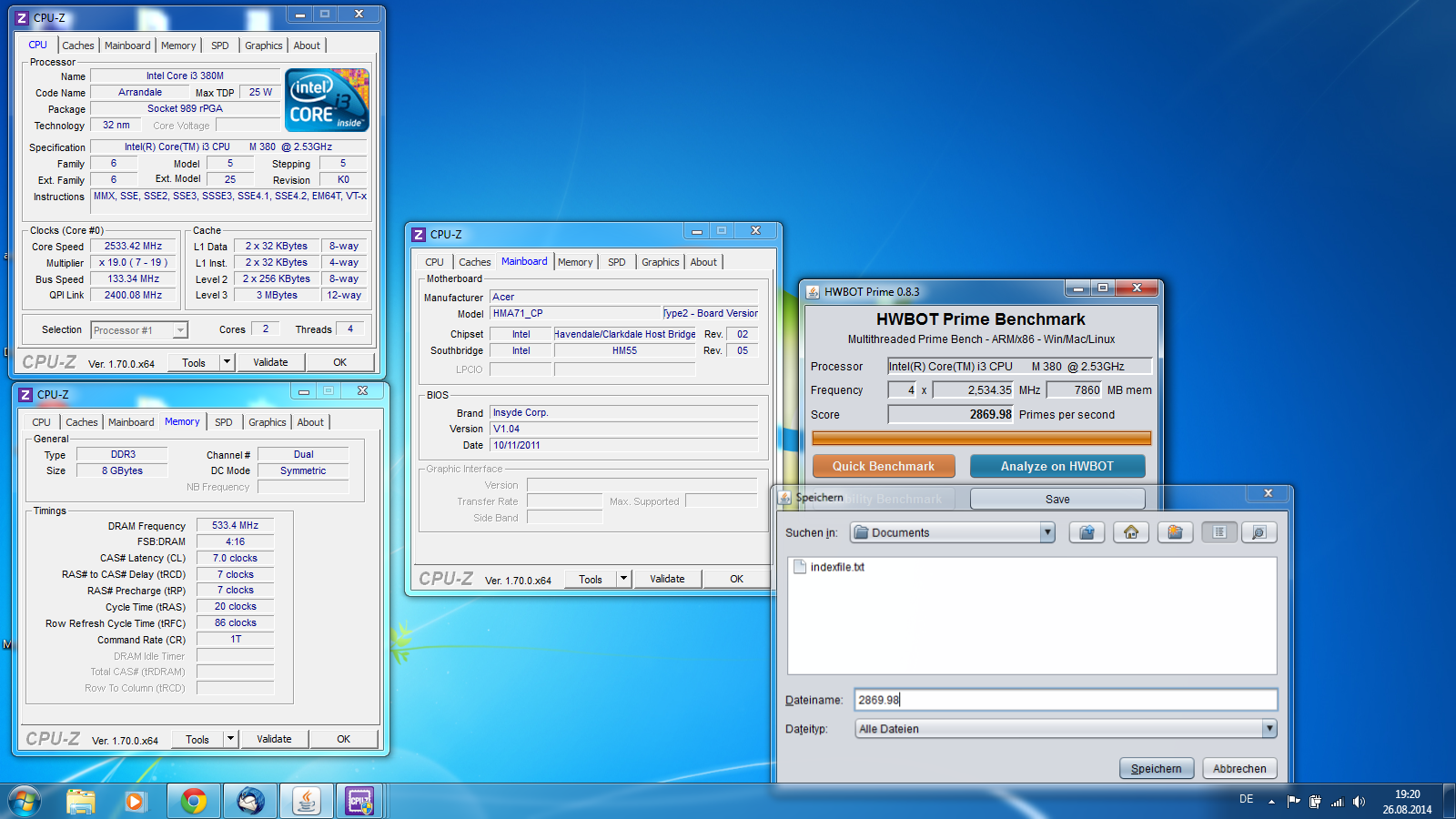Image resolution: width=1456 pixels, height=819 pixels.
Task: Click Quick Benchmark button
Action: tap(883, 466)
